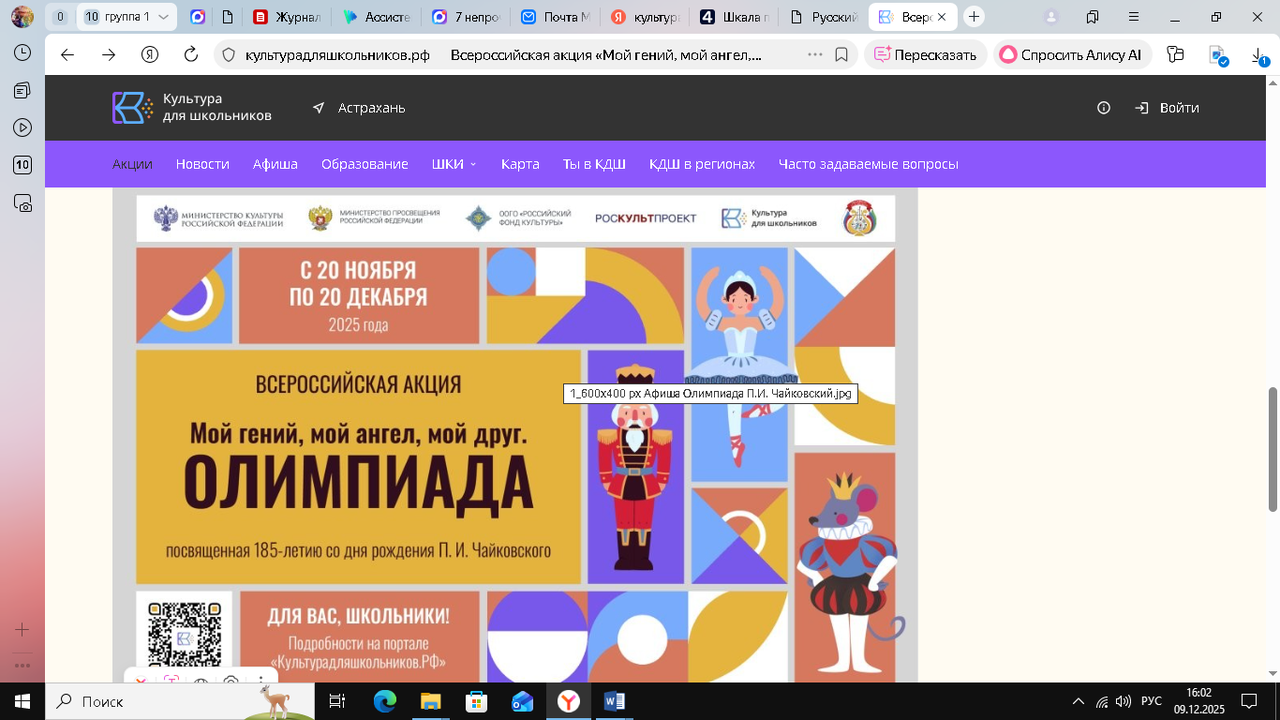Image resolution: width=1280 pixels, height=720 pixels.
Task: Open the Астрахань city selector
Action: pos(359,108)
